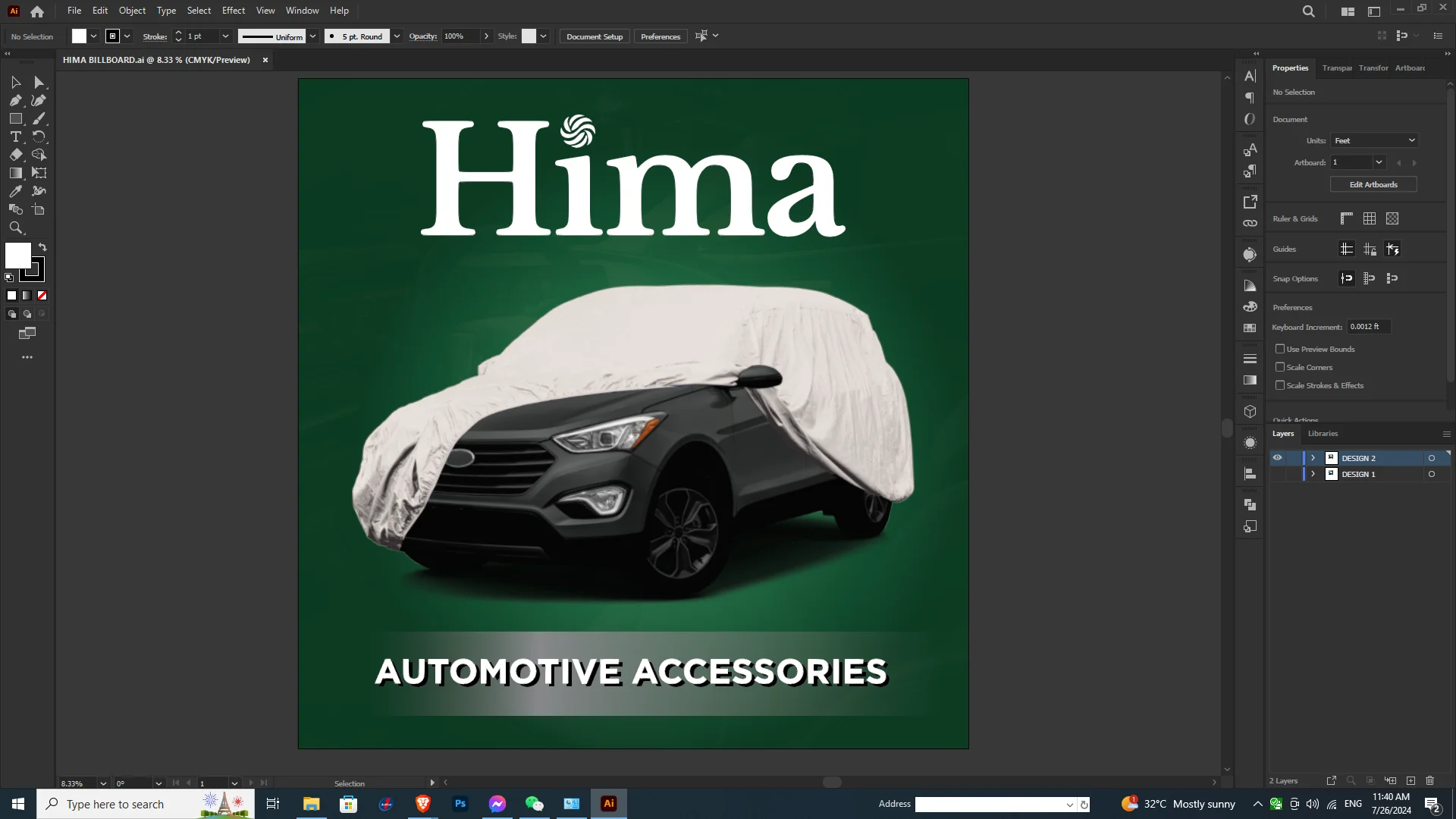The image size is (1456, 819).
Task: Click the Search icon in the title bar
Action: point(1308,11)
